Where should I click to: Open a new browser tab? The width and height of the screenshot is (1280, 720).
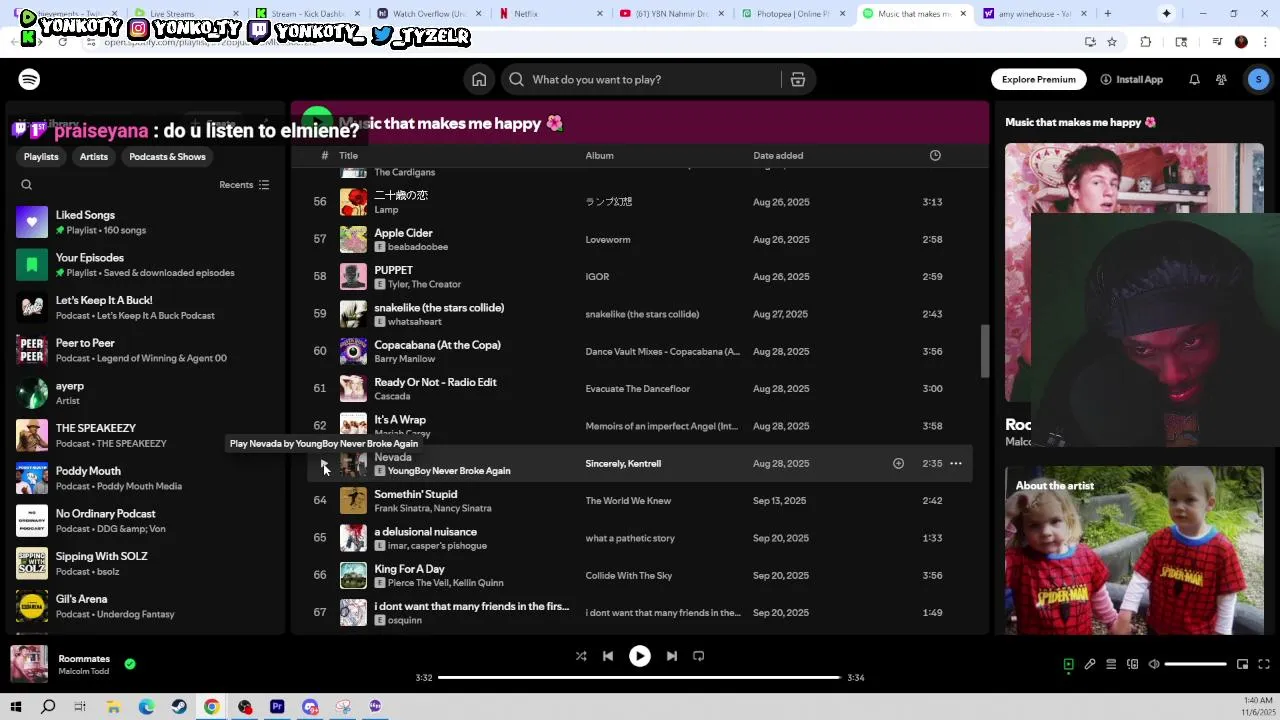coord(1107,14)
